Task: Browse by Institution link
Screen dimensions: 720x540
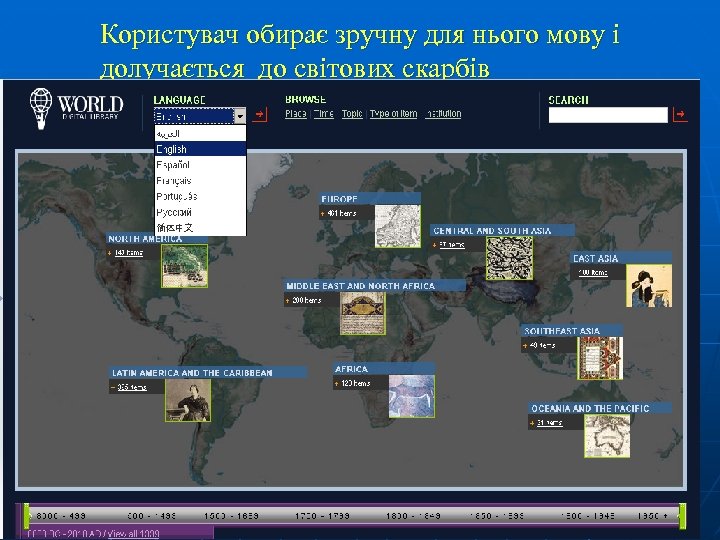Action: (443, 113)
